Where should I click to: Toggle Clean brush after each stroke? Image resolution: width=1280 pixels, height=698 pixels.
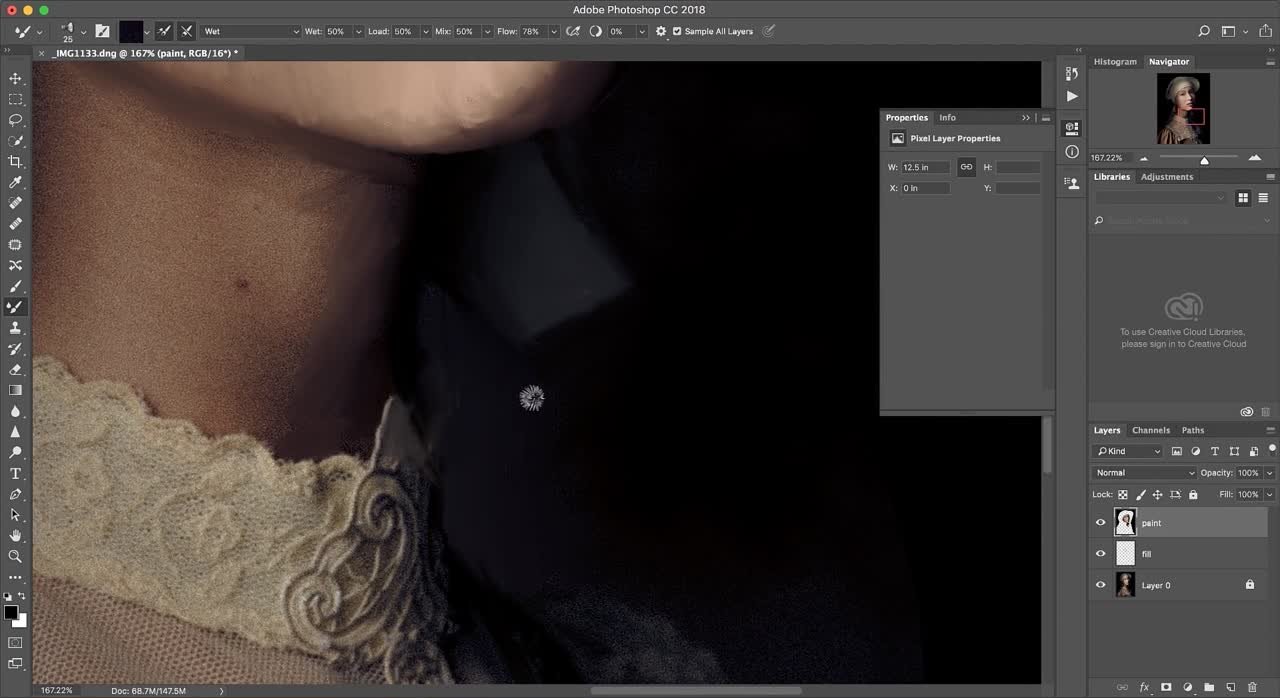pos(186,32)
